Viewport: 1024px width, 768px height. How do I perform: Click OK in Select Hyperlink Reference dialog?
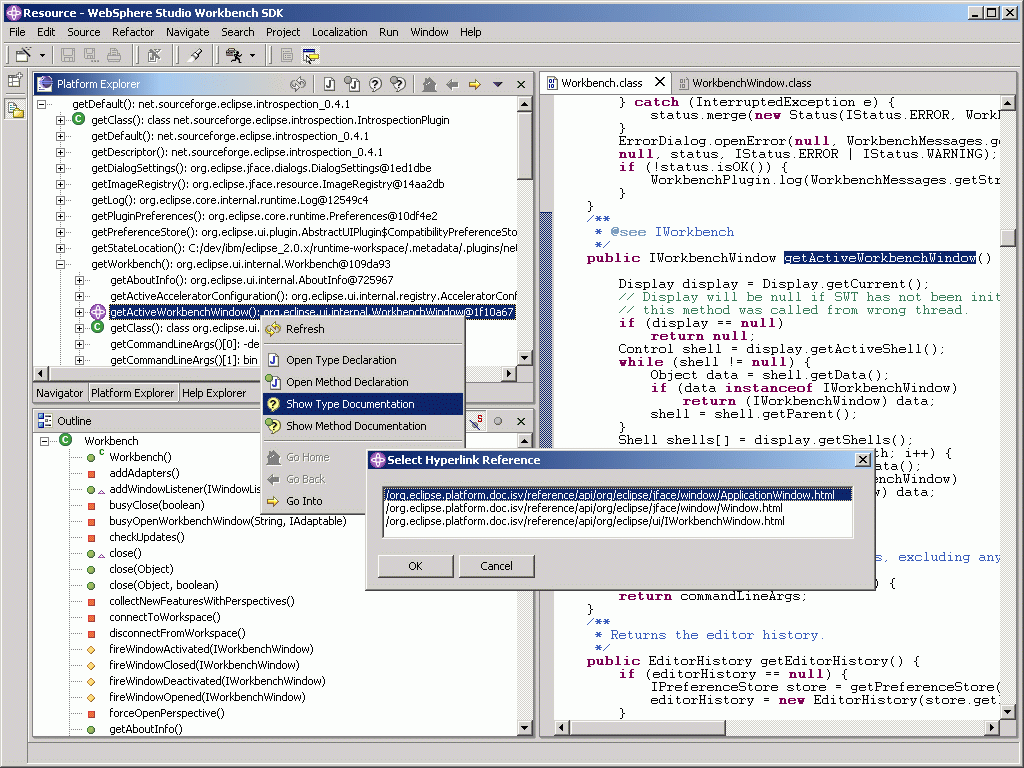pyautogui.click(x=415, y=566)
